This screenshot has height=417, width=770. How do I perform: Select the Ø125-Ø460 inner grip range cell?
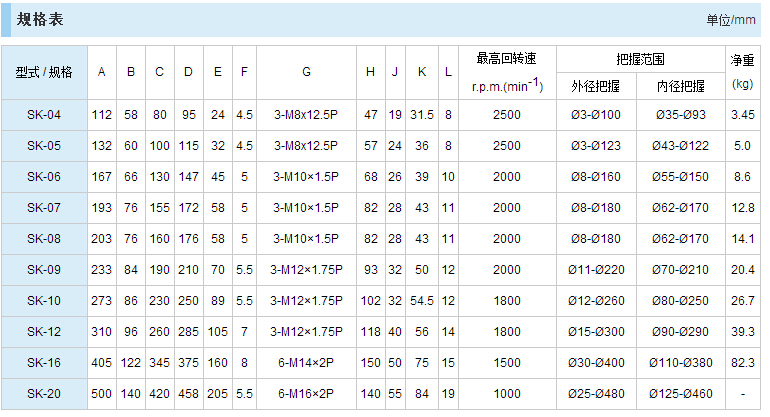coord(680,393)
